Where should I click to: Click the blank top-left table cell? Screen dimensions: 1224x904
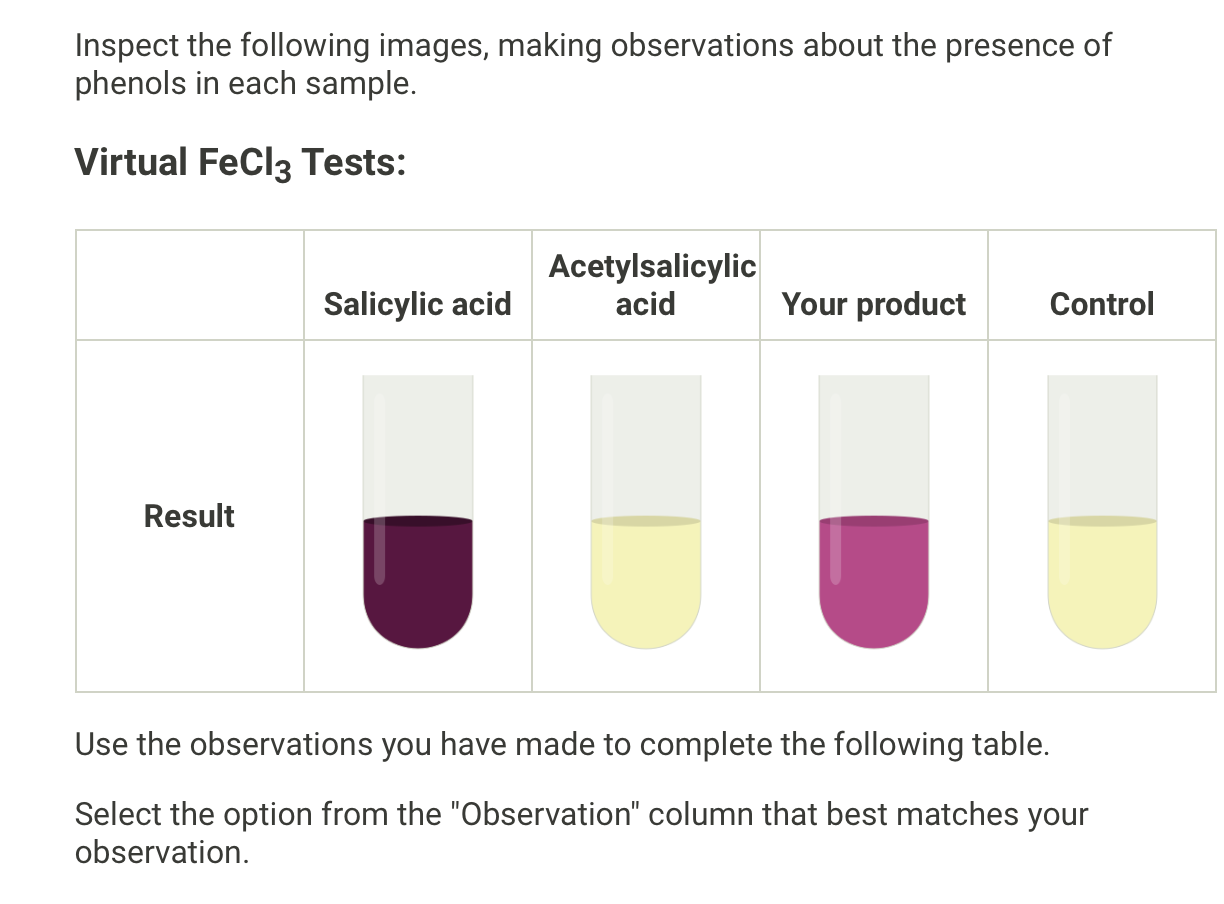coord(189,285)
